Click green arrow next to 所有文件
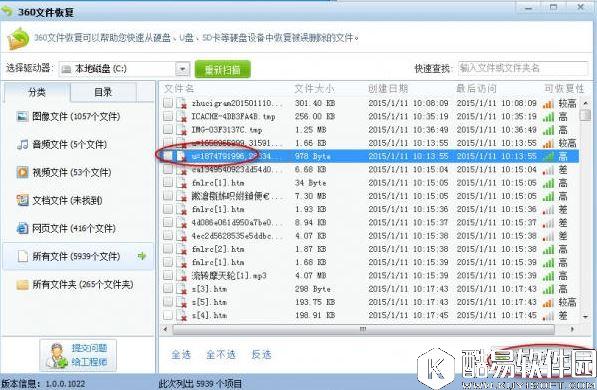This screenshot has width=597, height=390. 142,256
